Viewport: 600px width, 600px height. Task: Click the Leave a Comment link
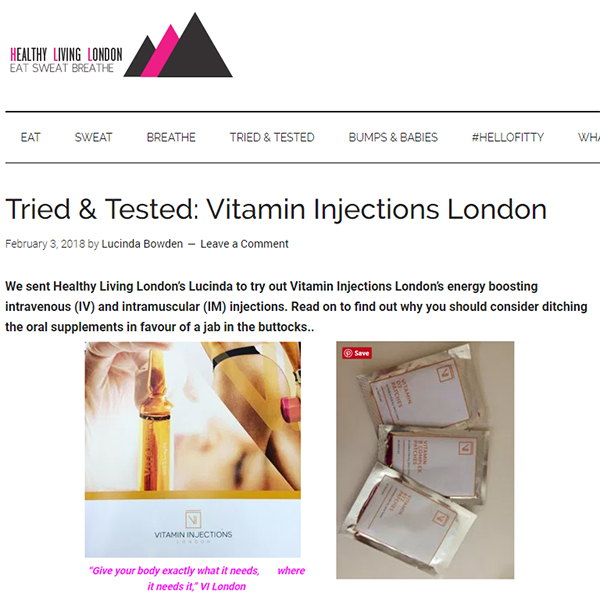tap(244, 244)
